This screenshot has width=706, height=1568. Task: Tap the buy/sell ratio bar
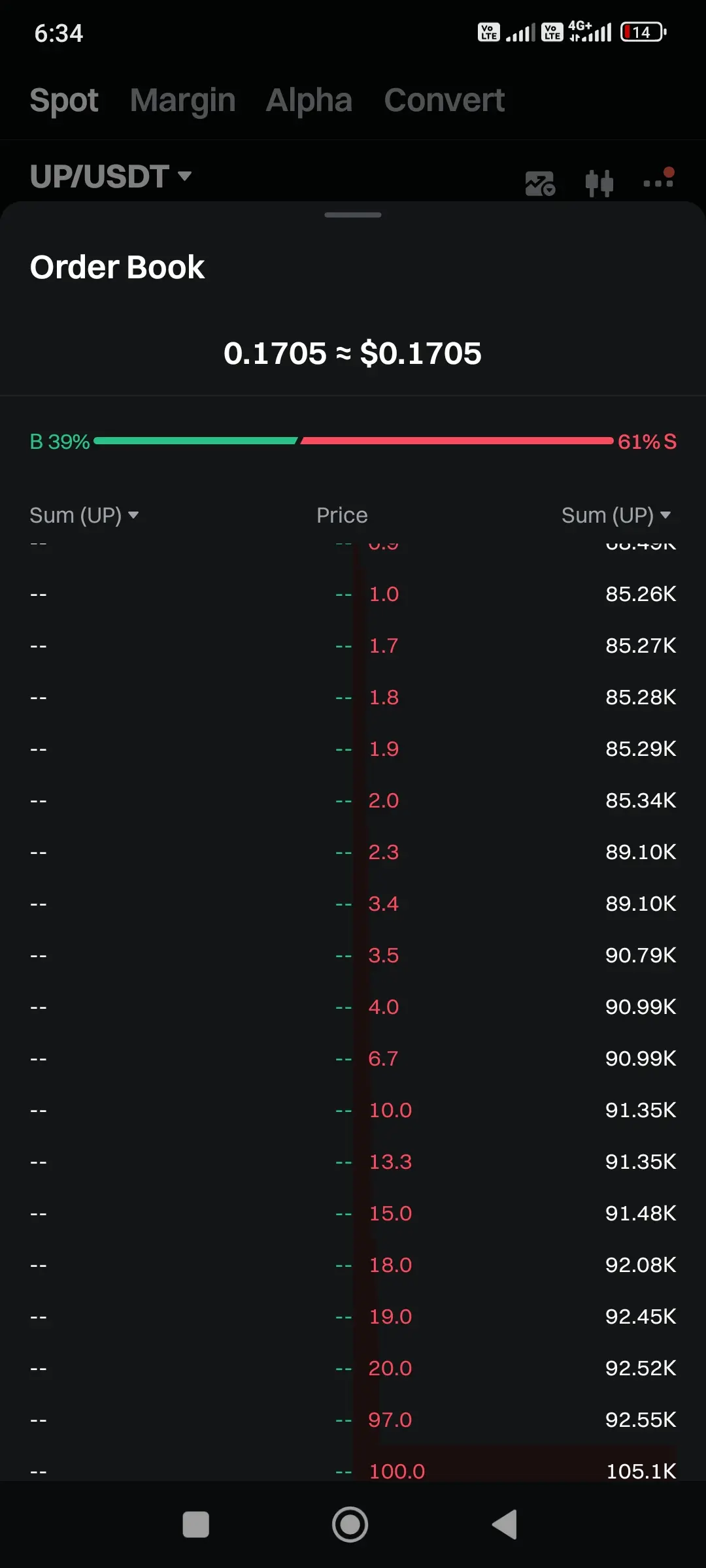click(x=353, y=441)
